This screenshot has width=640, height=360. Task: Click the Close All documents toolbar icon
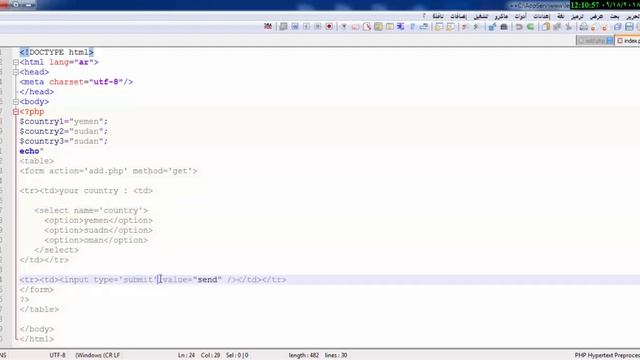click(x=594, y=27)
